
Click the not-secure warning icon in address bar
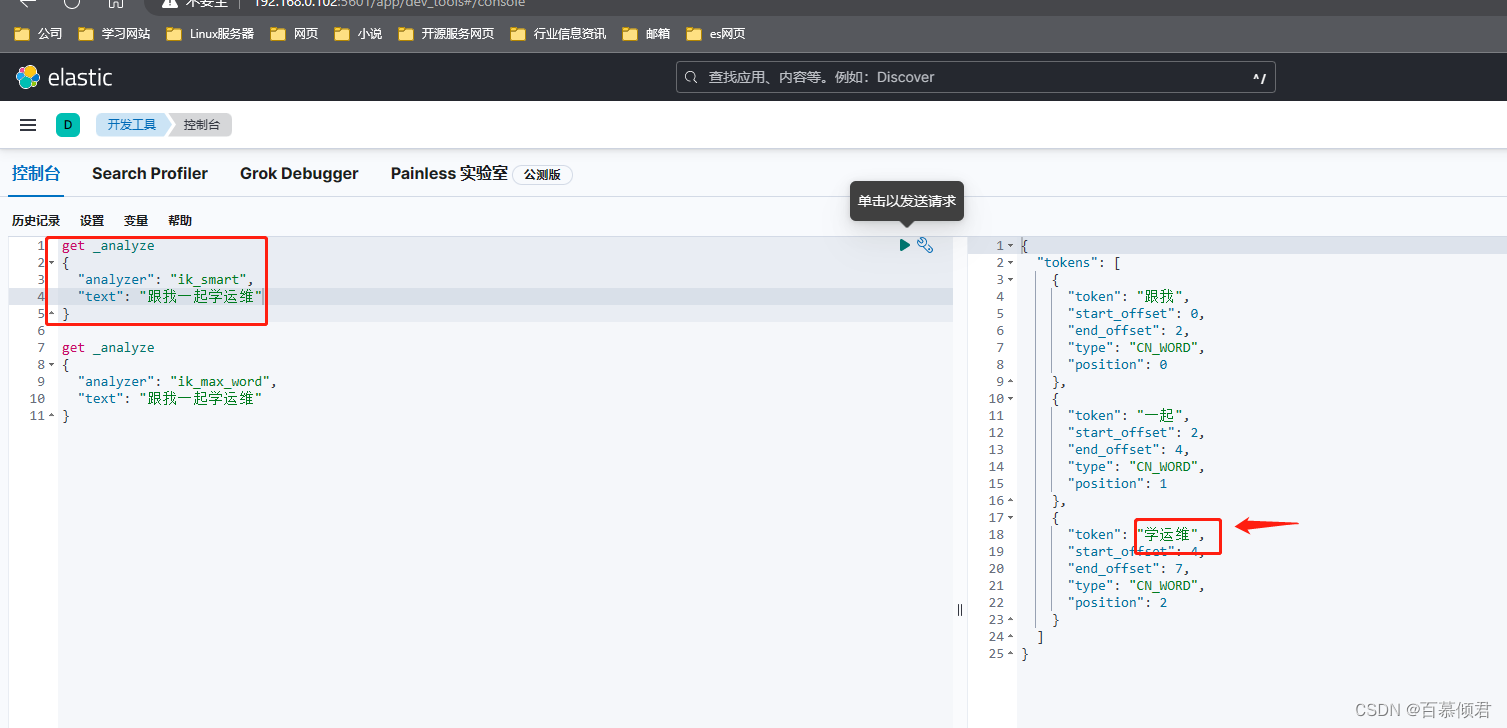click(169, 3)
